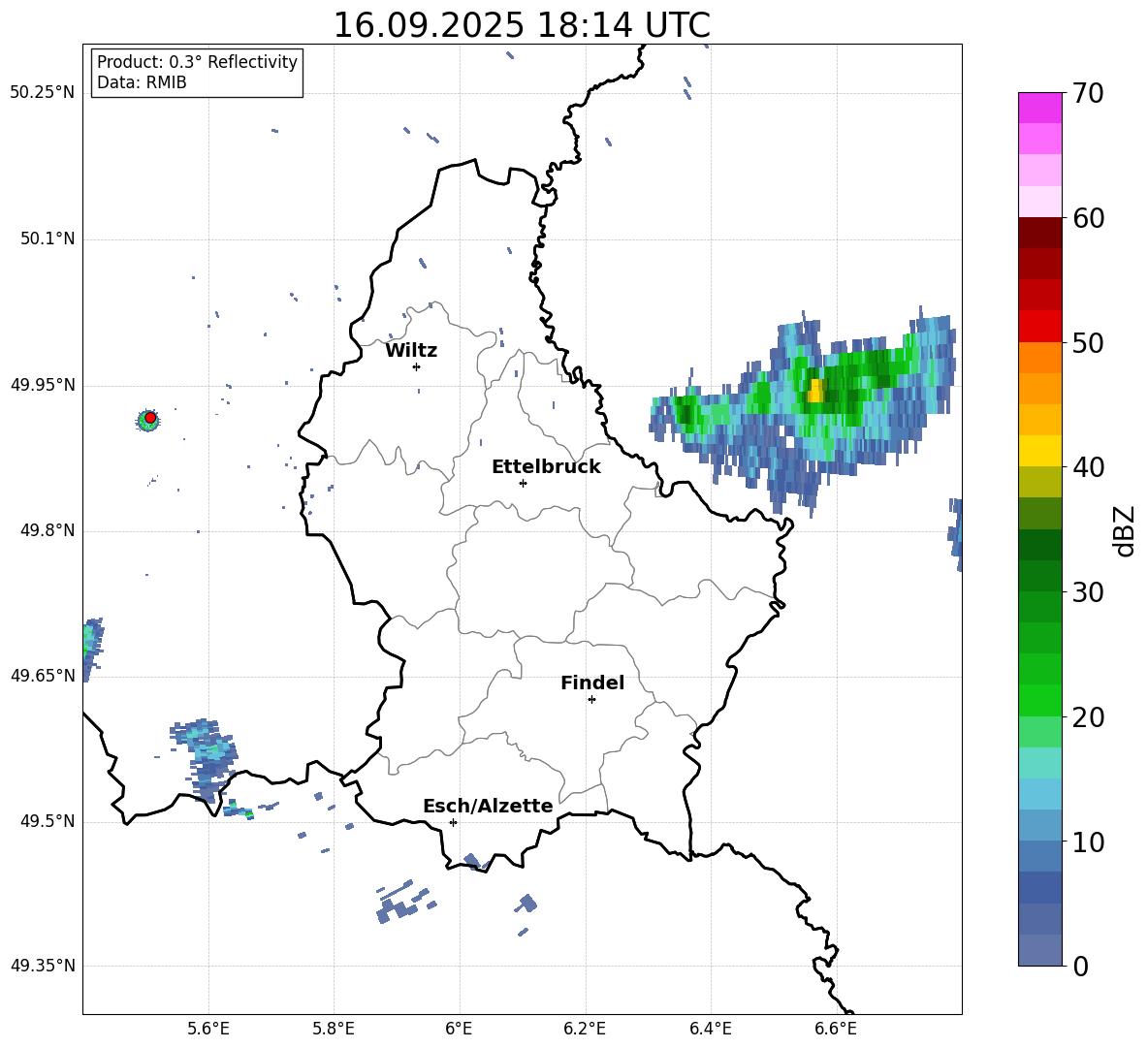Click the Ettelbruck cross marker
1148x1048 pixels.
click(x=523, y=483)
